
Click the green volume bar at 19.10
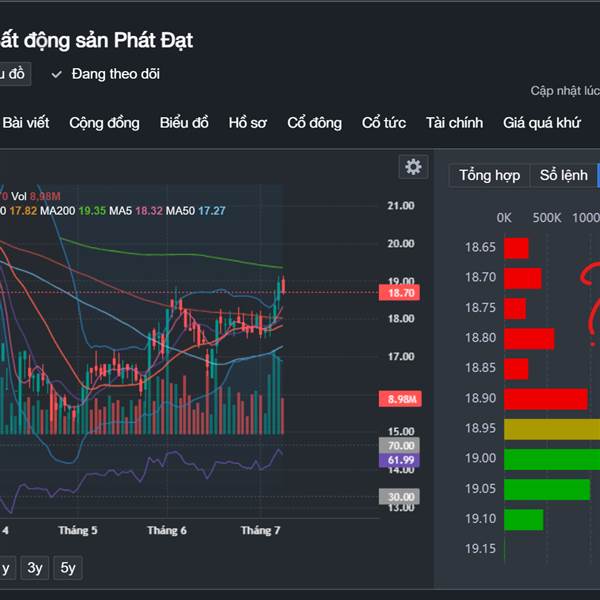523,520
